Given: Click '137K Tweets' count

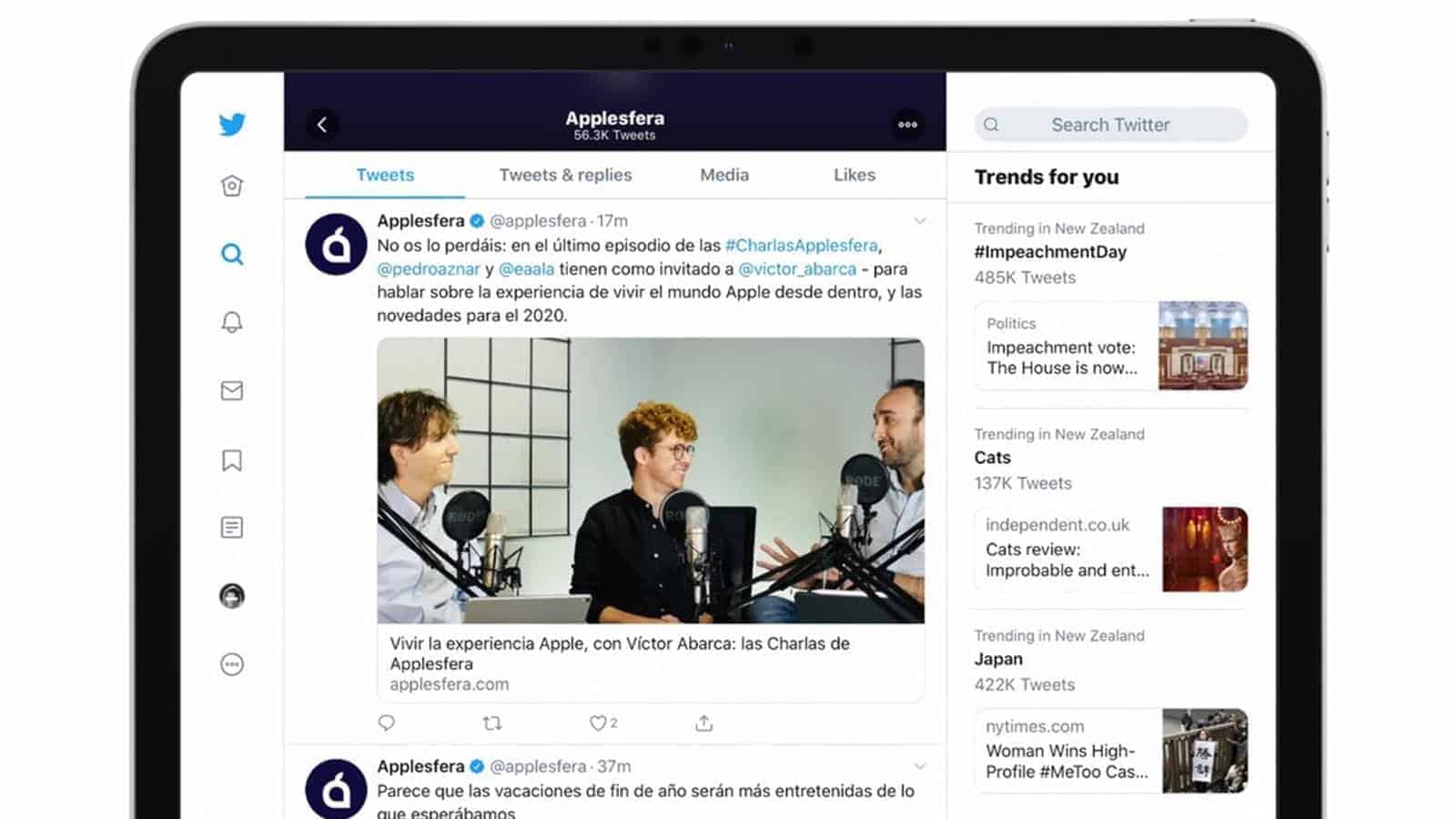Looking at the screenshot, I should 1023,483.
